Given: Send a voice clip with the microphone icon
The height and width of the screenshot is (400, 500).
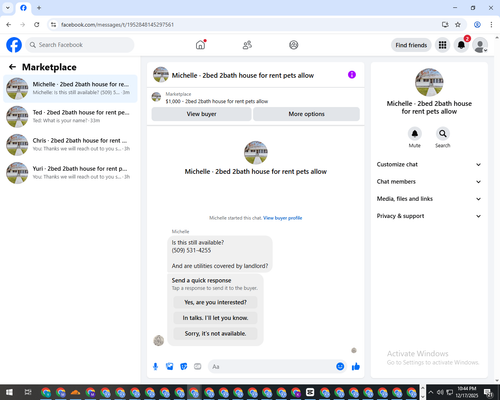Looking at the screenshot, I should pyautogui.click(x=155, y=367).
